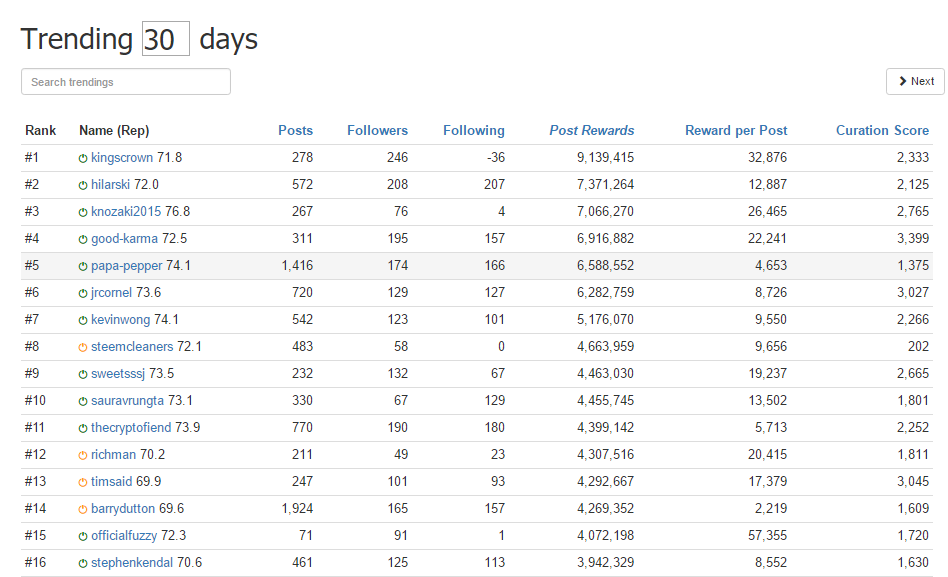The height and width of the screenshot is (577, 948).
Task: Click the status icon next to officialfuzzy
Action: click(x=83, y=536)
